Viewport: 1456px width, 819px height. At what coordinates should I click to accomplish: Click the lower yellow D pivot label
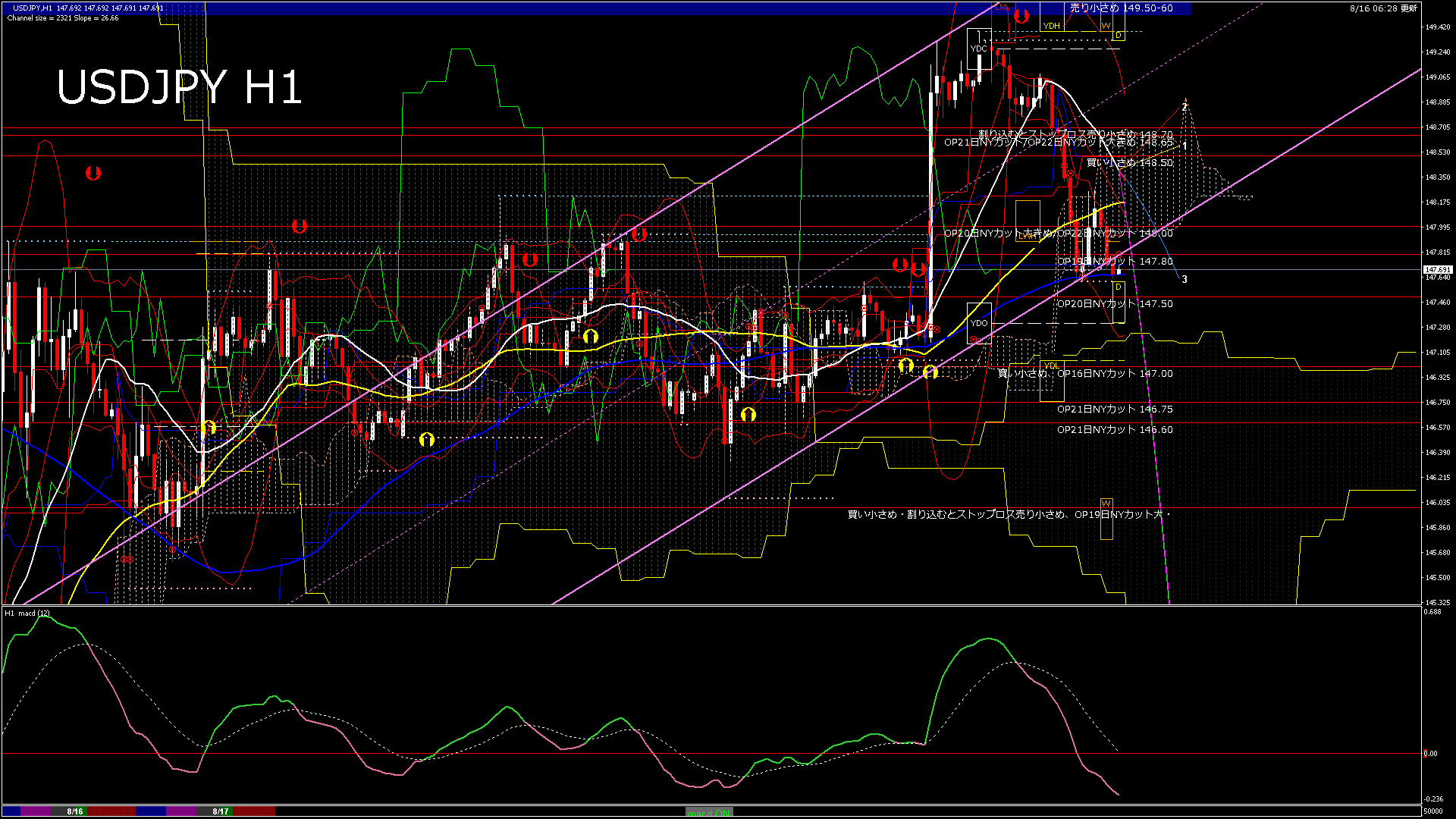click(x=1118, y=287)
